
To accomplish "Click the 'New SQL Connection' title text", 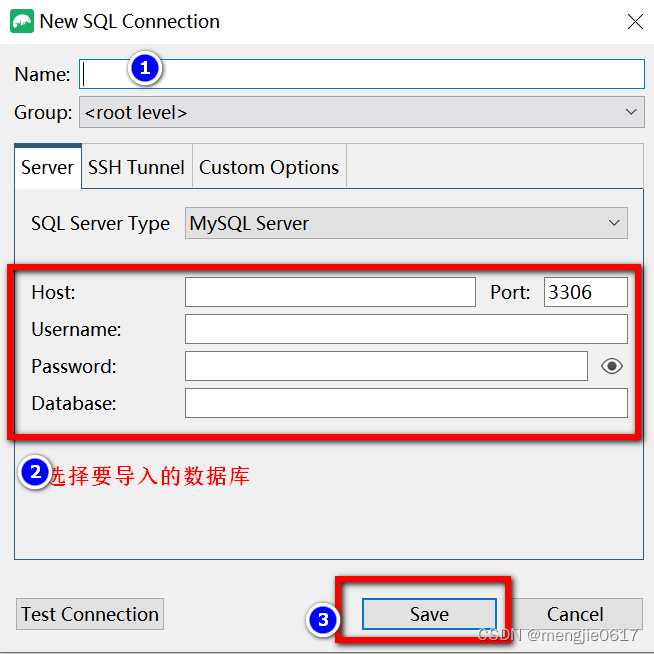I will 129,21.
